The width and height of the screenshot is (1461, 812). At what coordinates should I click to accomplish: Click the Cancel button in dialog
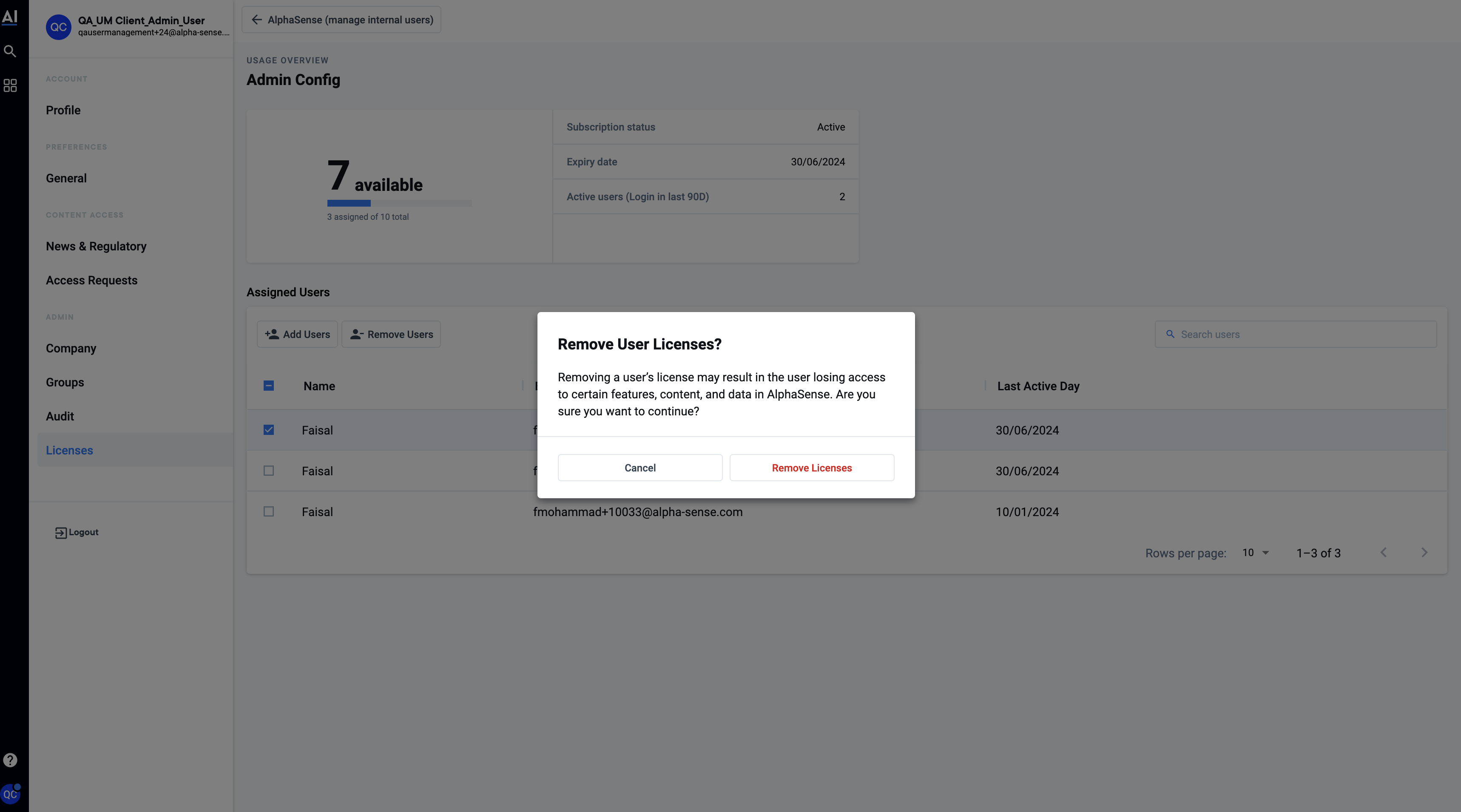[x=640, y=467]
